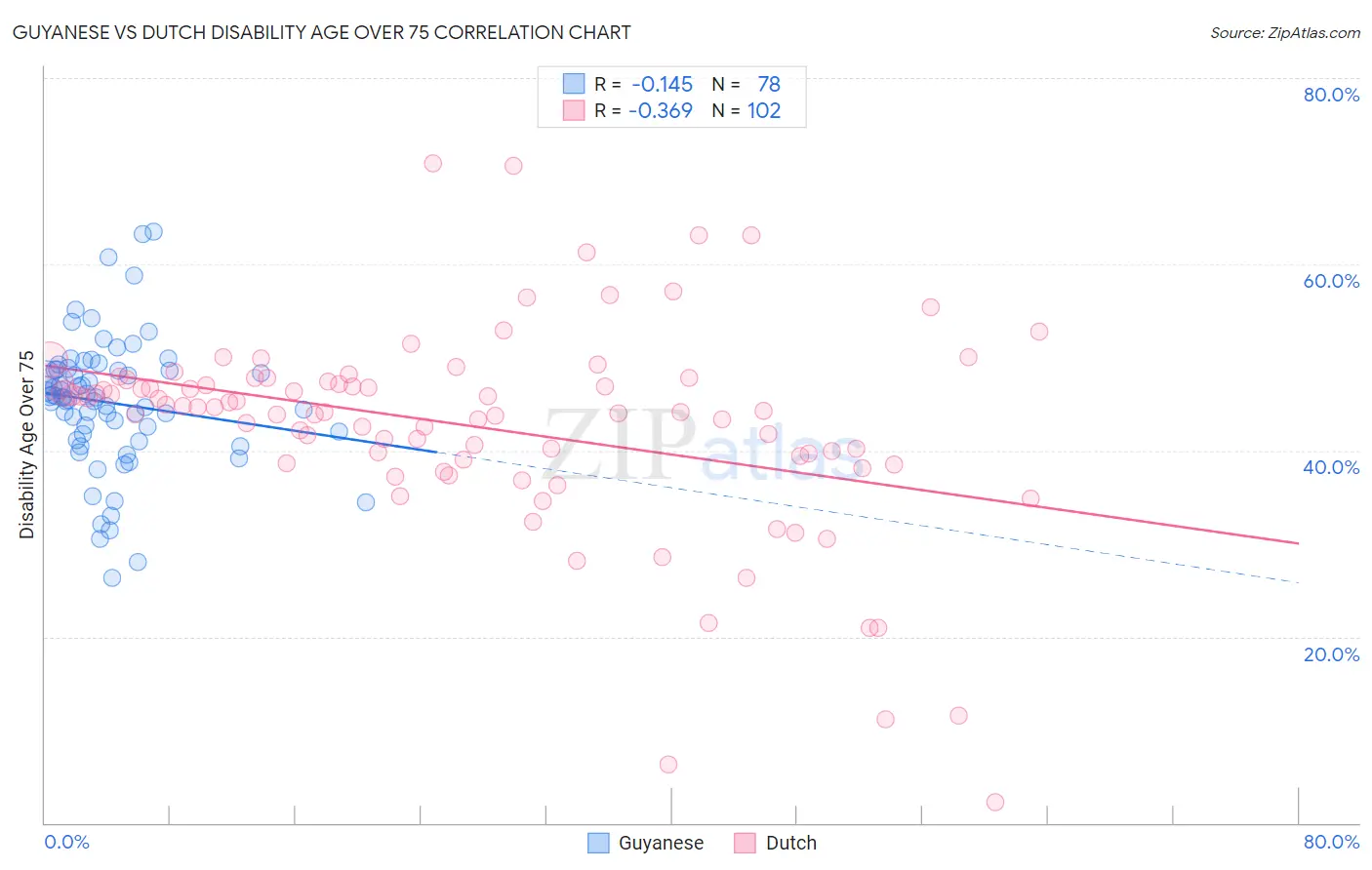Open the Source: ZipAtlas.com link
Screen dimensions: 1372x870
pos(1285,32)
